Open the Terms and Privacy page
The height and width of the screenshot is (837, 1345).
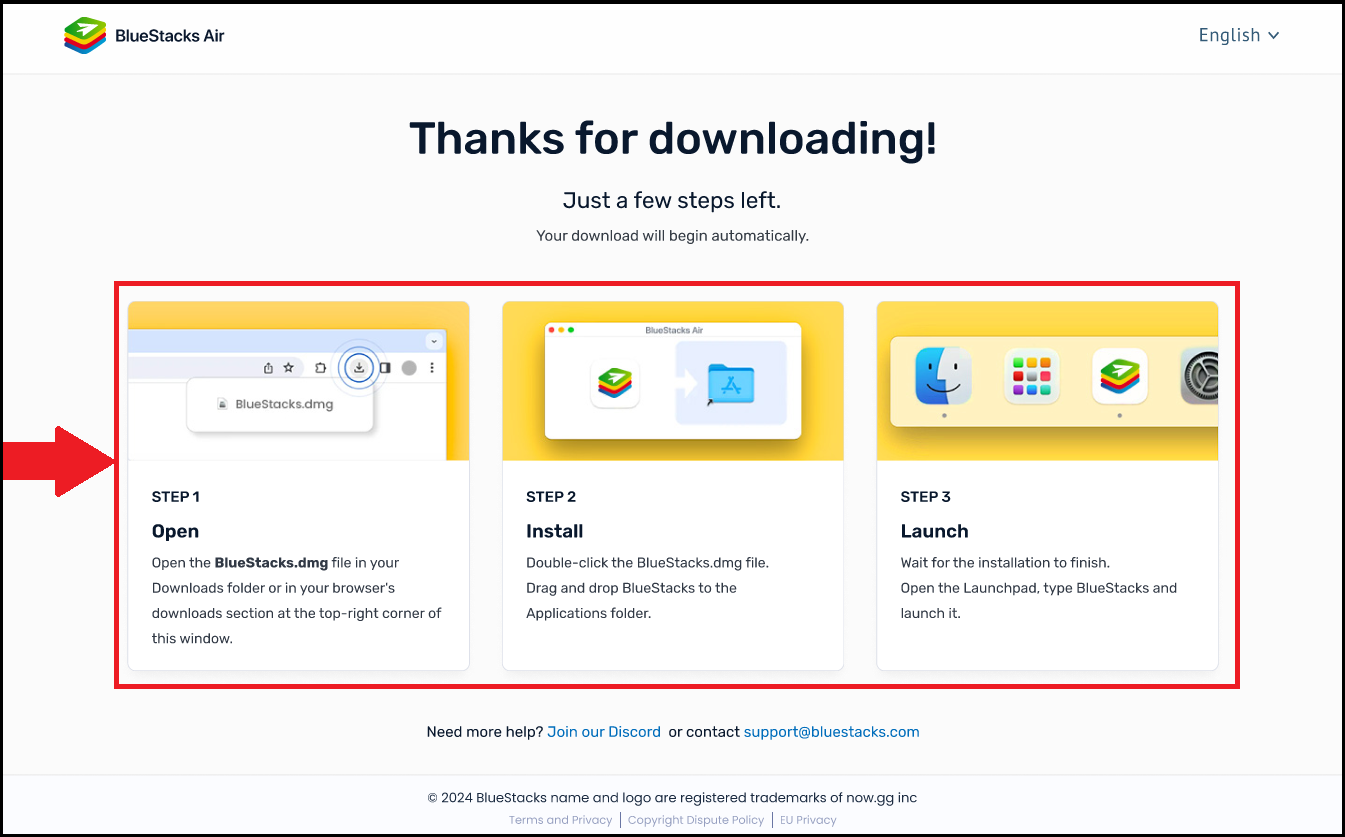pyautogui.click(x=560, y=819)
